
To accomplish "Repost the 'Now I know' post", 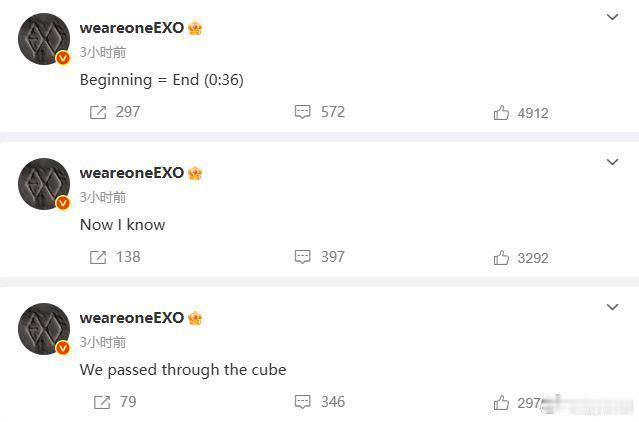I will 98,257.
